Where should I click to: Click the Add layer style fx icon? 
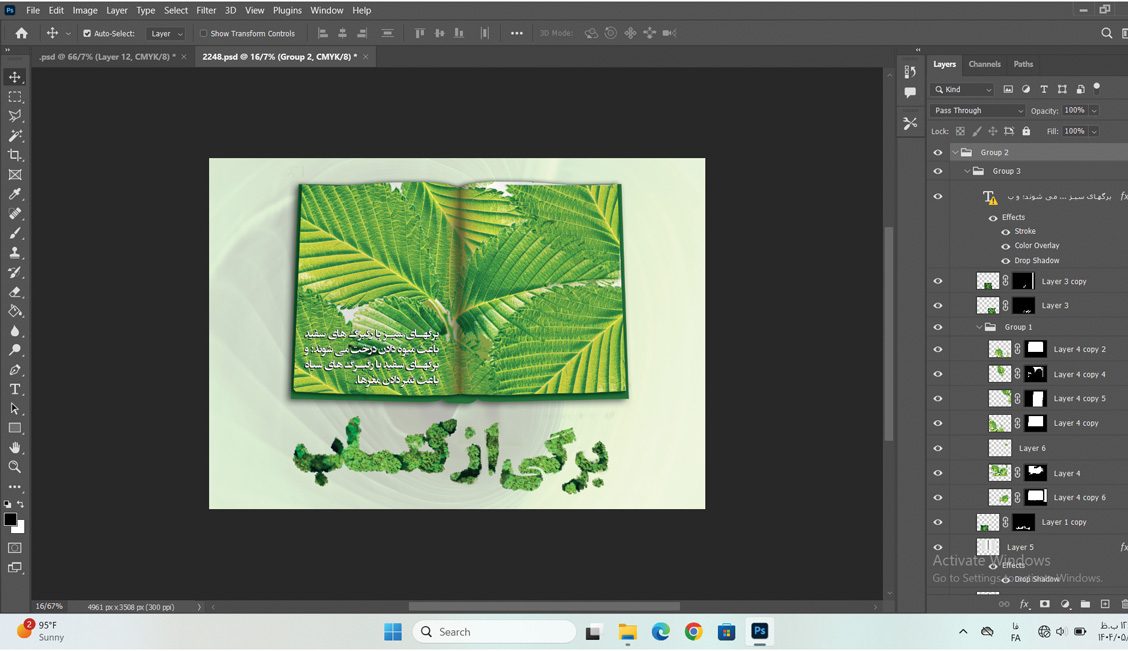coord(1024,604)
